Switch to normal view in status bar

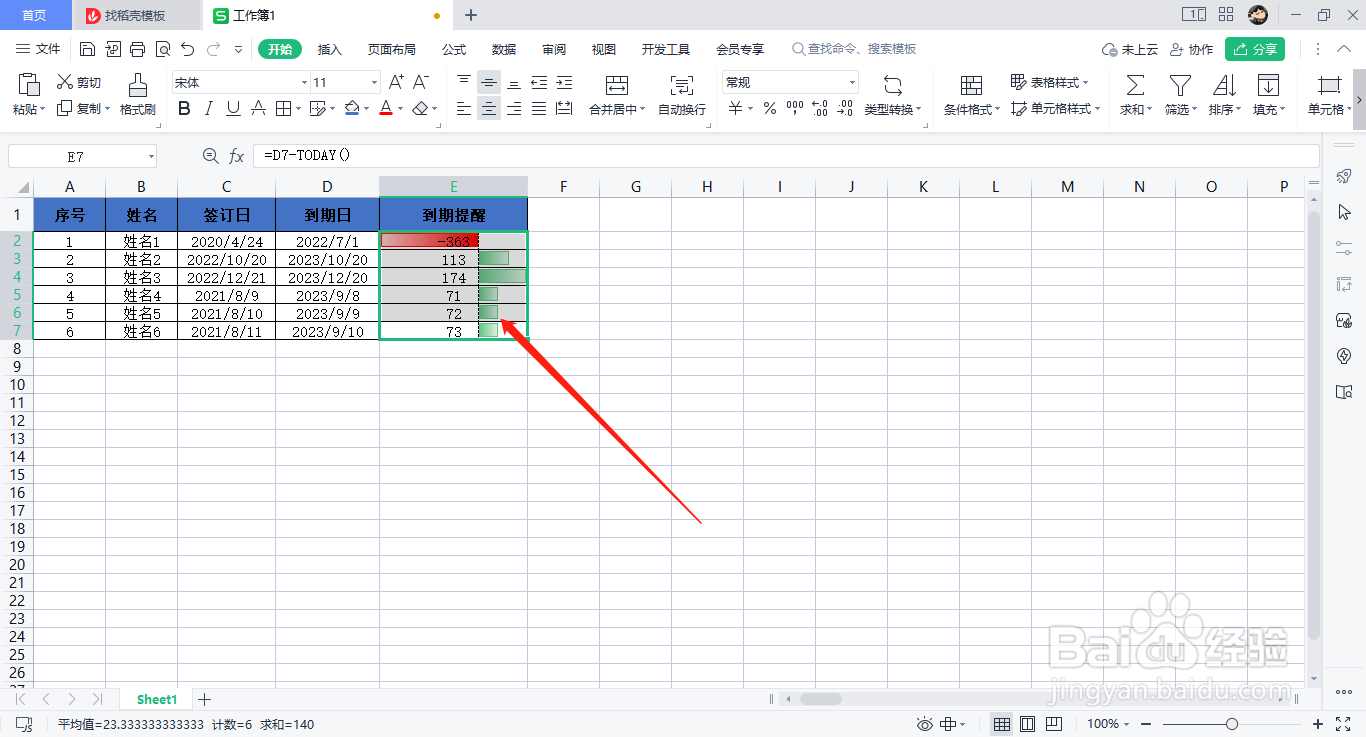(x=1001, y=724)
